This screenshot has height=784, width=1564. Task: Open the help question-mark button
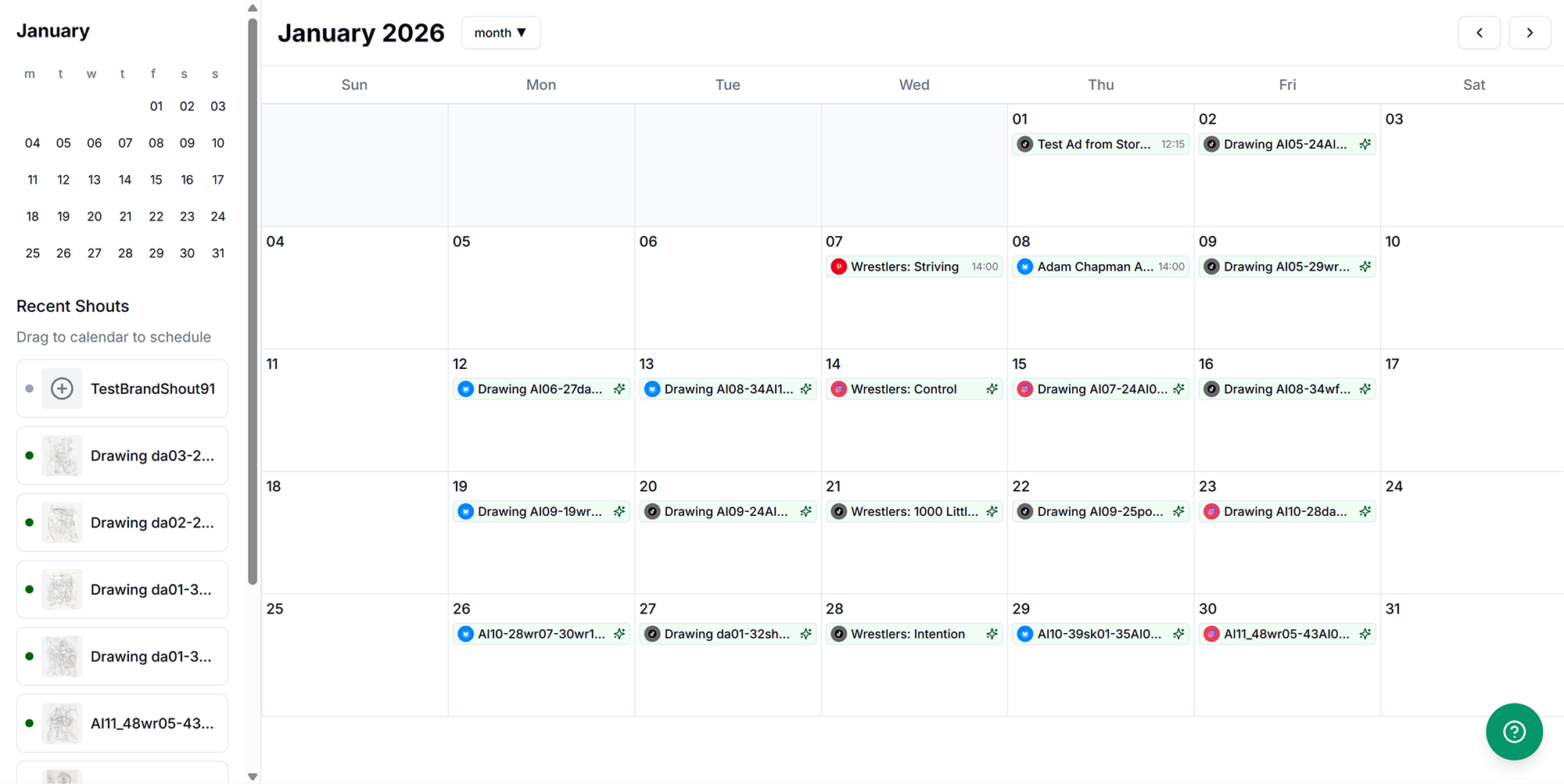click(1514, 732)
